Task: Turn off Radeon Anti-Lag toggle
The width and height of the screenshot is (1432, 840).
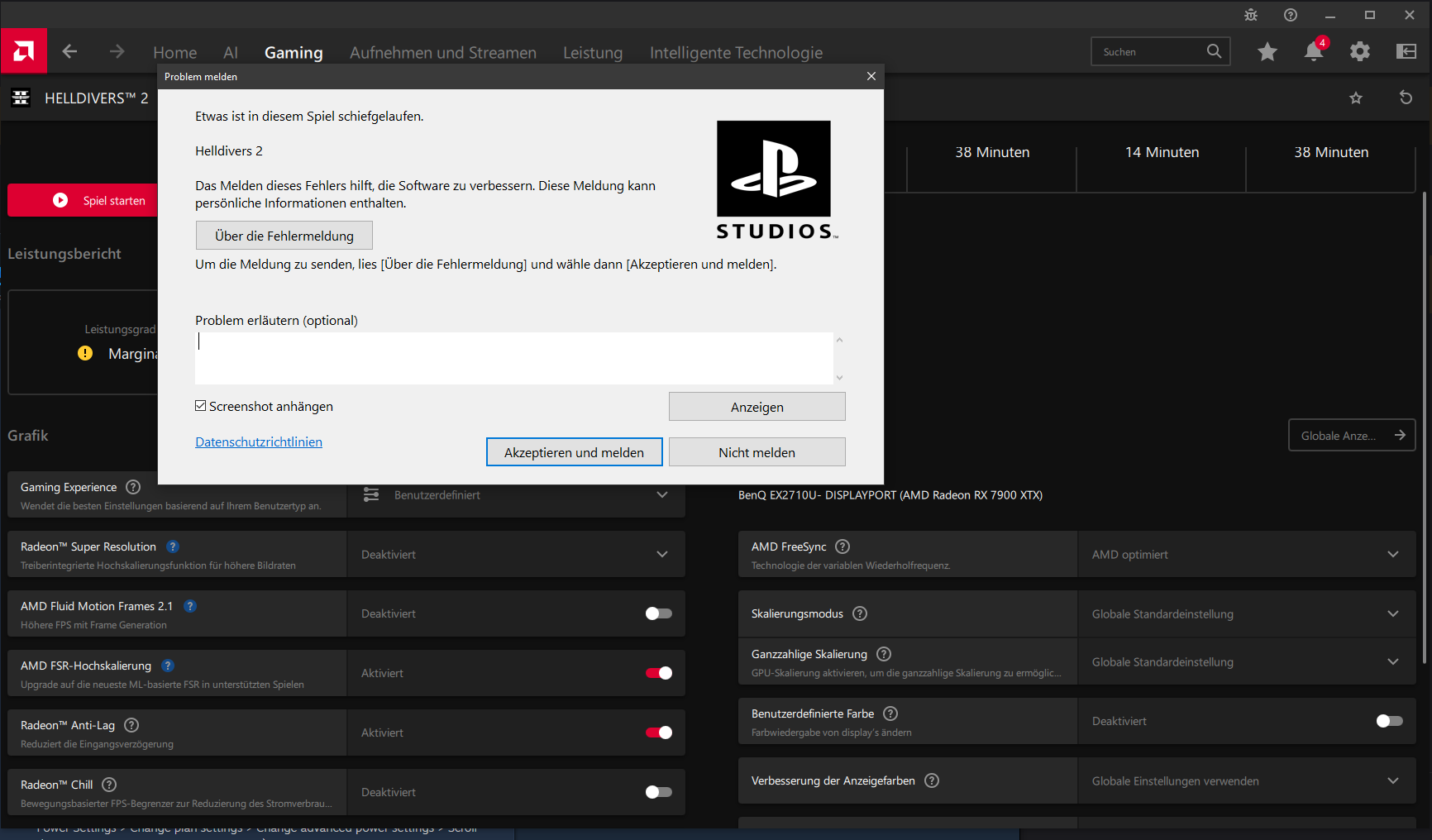Action: click(x=659, y=733)
